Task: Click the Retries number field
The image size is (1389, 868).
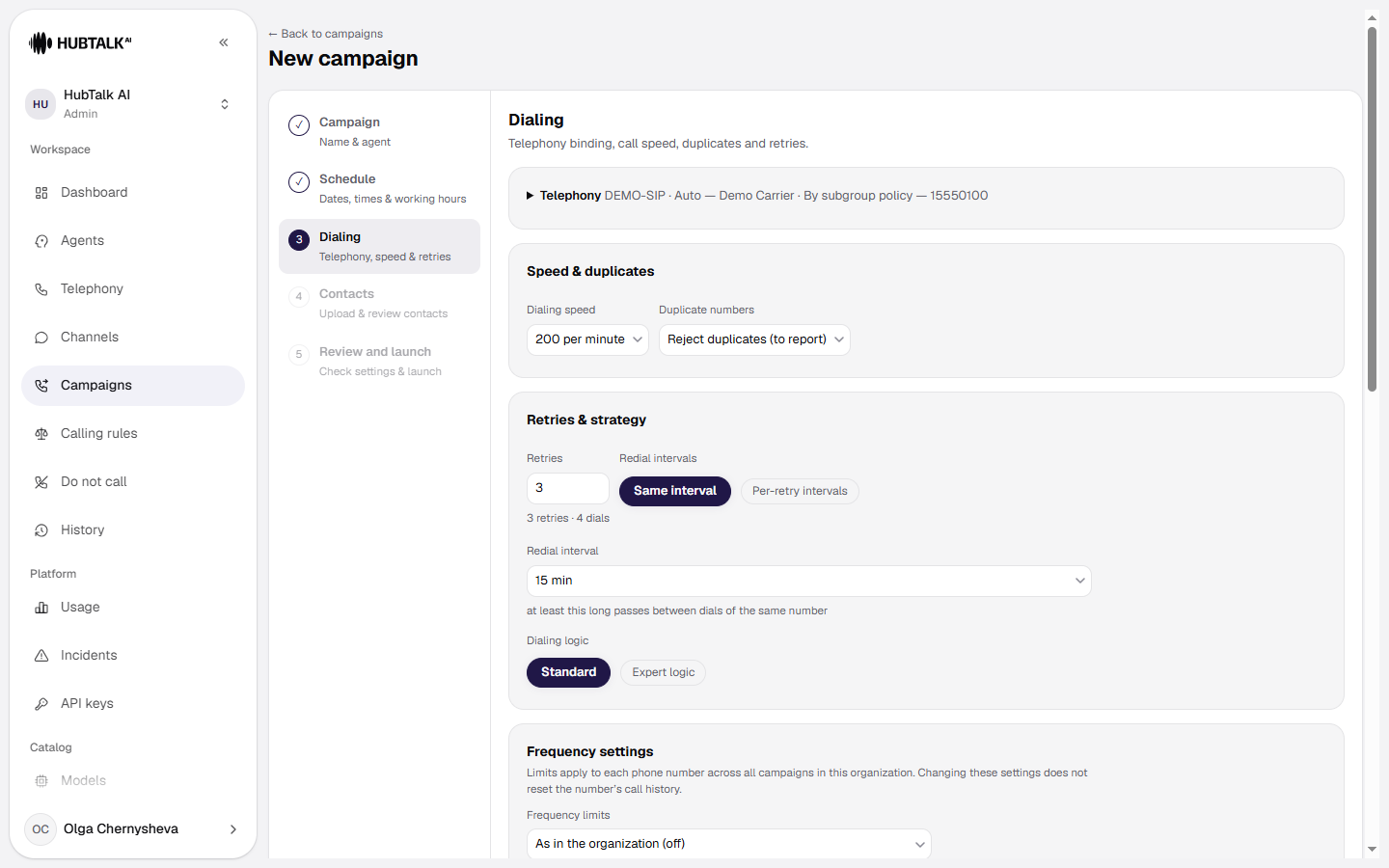Action: coord(568,488)
